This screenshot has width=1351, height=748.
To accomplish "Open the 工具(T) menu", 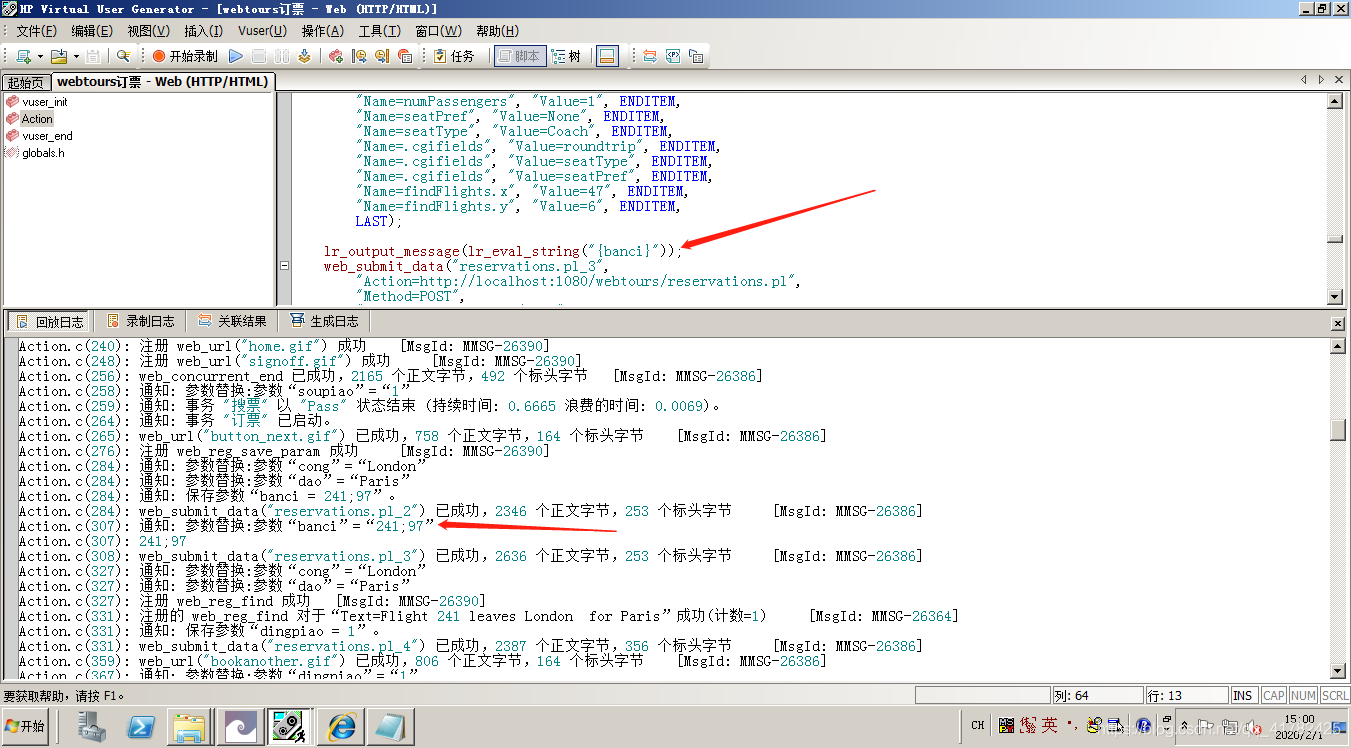I will [380, 31].
